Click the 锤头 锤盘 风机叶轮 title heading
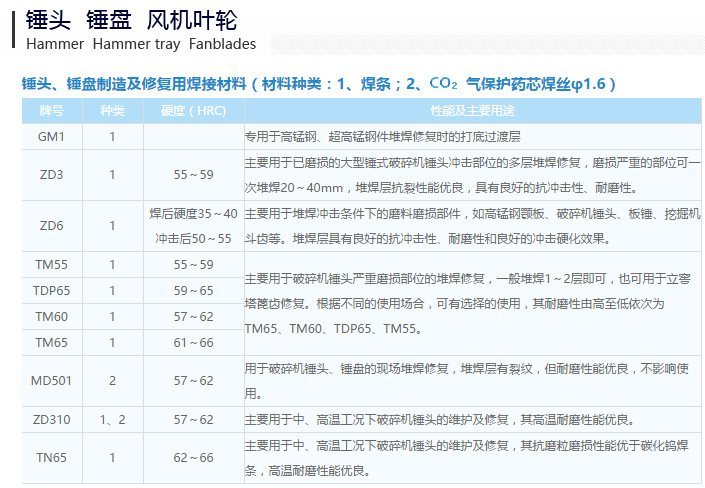The width and height of the screenshot is (705, 488). pyautogui.click(x=131, y=19)
